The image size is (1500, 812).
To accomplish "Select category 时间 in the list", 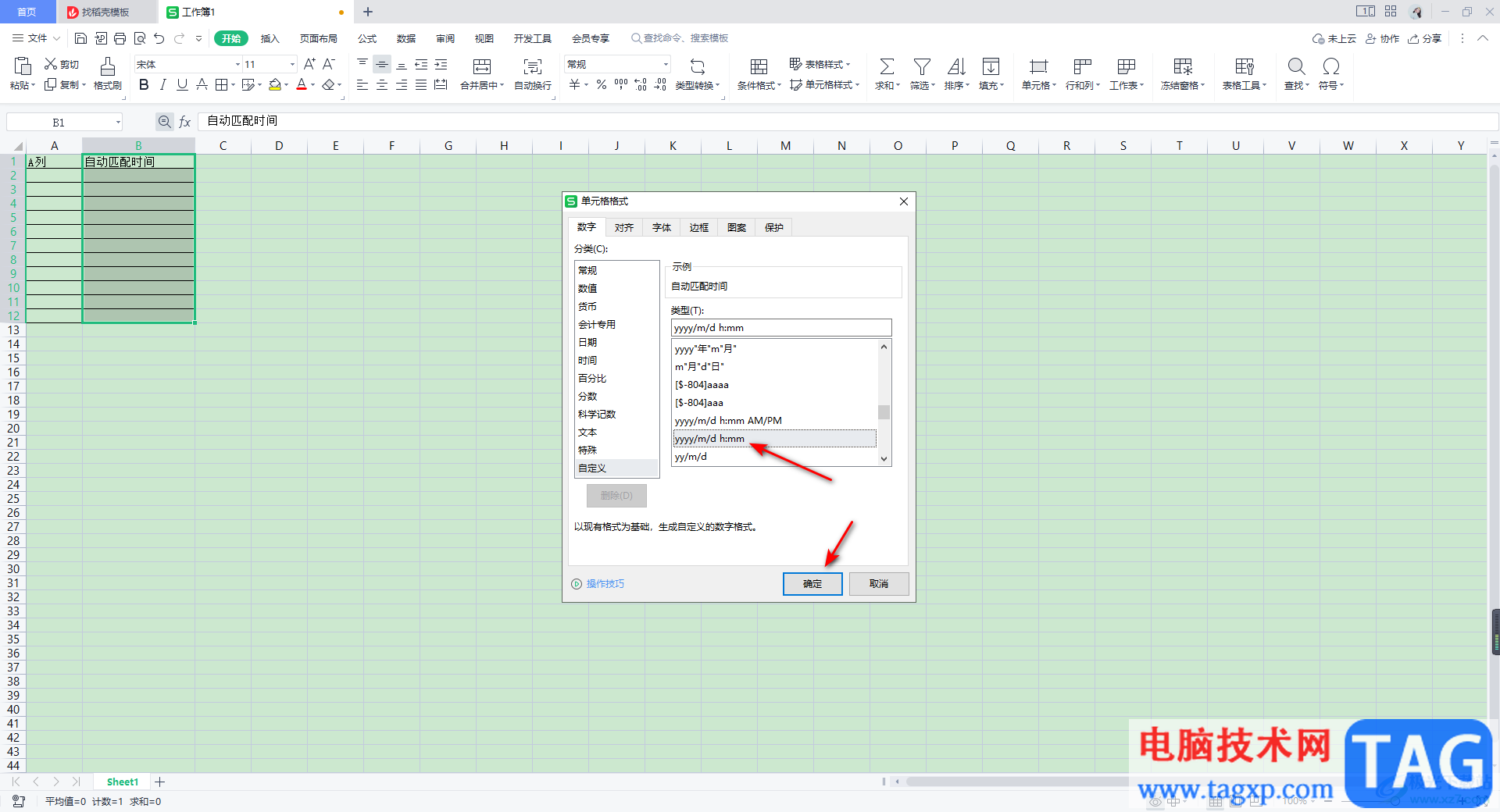I will click(x=617, y=360).
